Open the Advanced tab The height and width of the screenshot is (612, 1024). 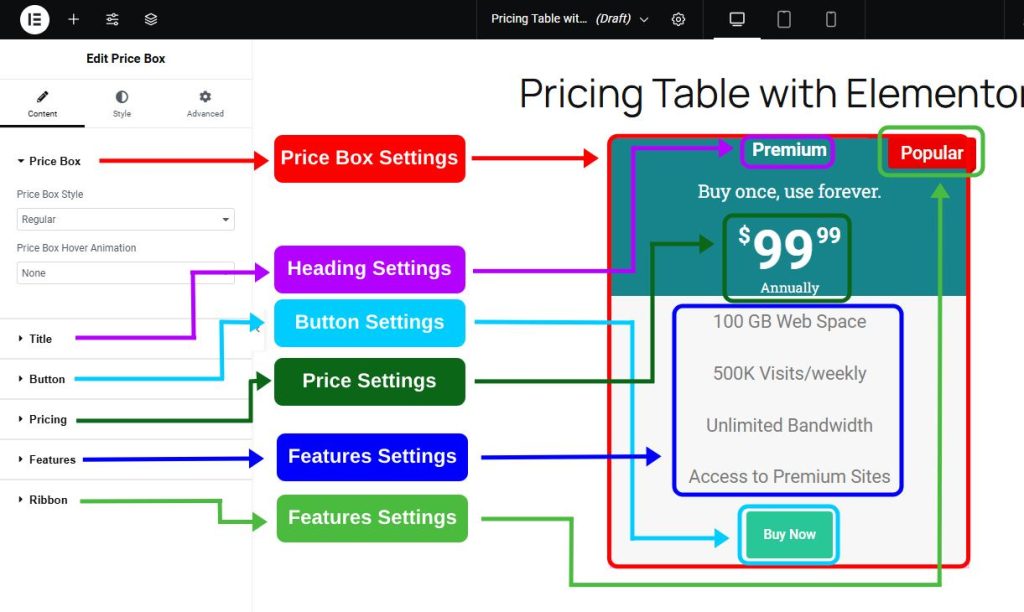(204, 104)
